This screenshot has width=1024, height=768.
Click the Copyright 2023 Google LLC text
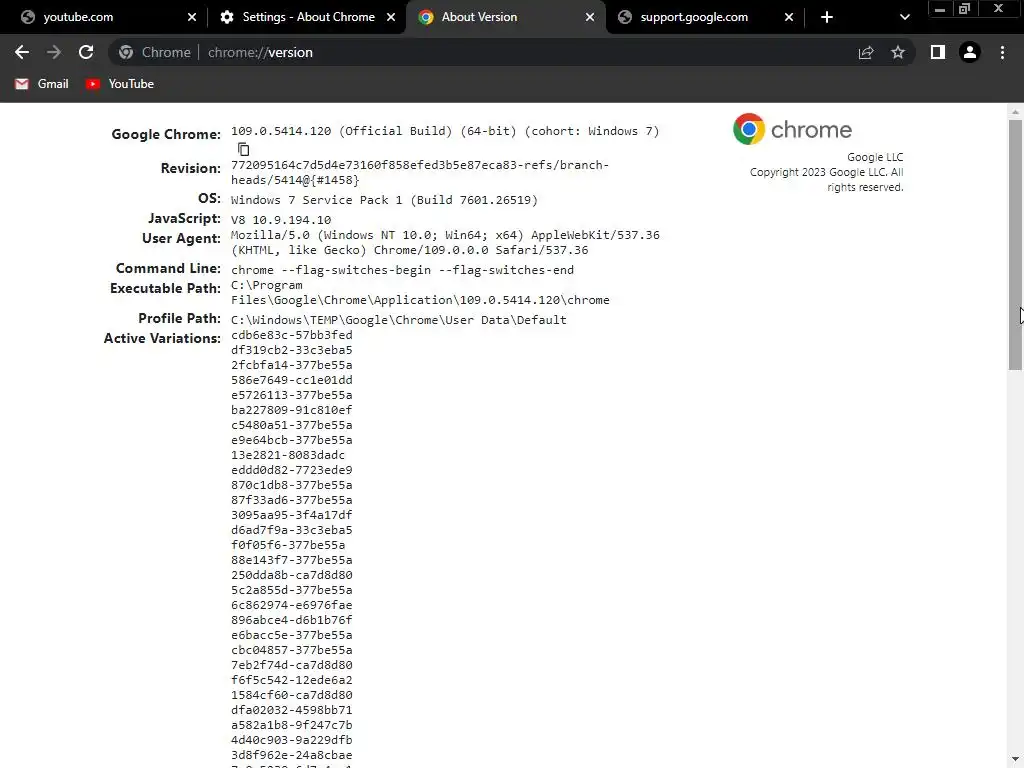coord(827,180)
